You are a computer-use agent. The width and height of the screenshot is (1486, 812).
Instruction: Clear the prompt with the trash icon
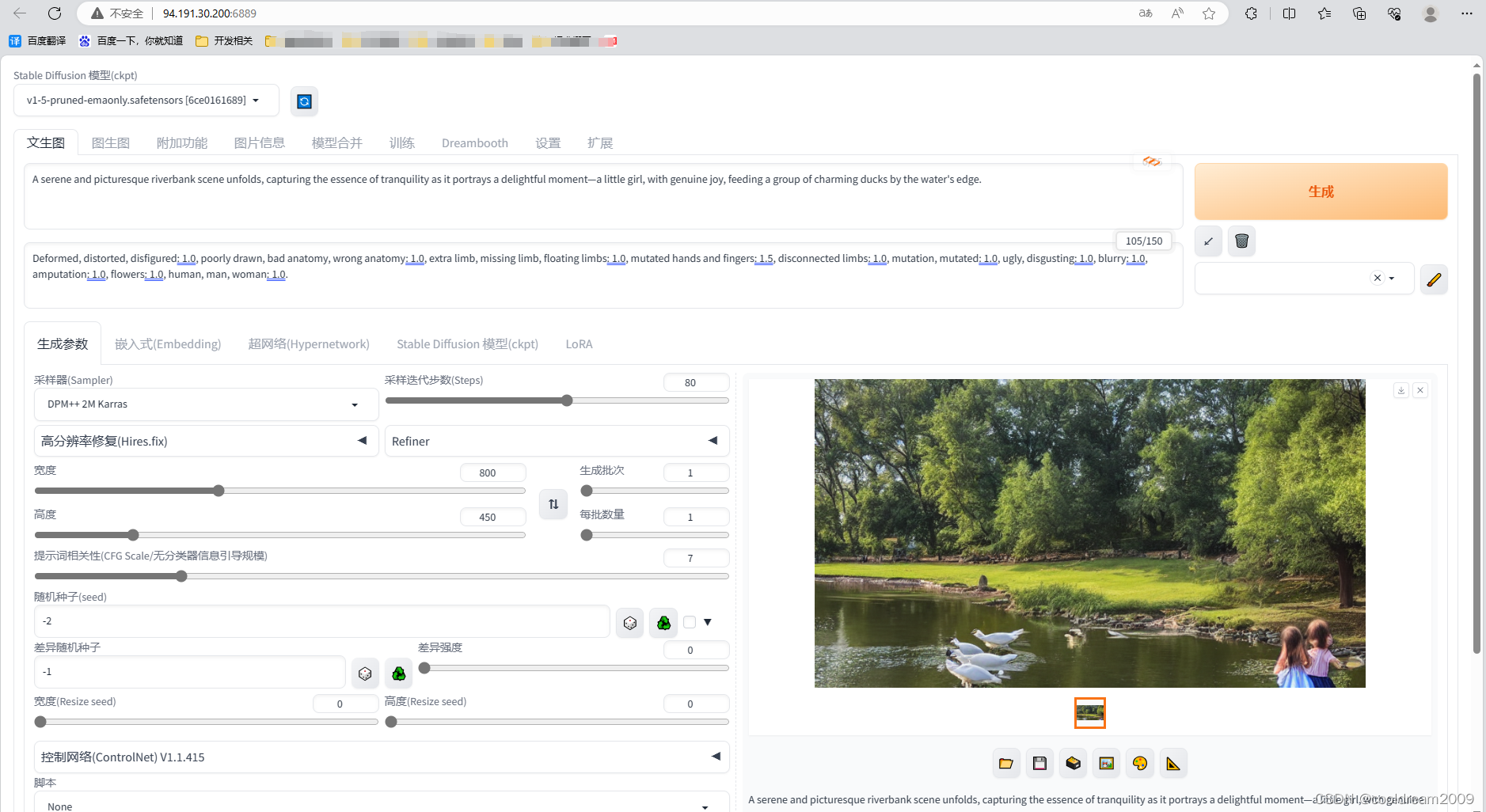pos(1241,241)
